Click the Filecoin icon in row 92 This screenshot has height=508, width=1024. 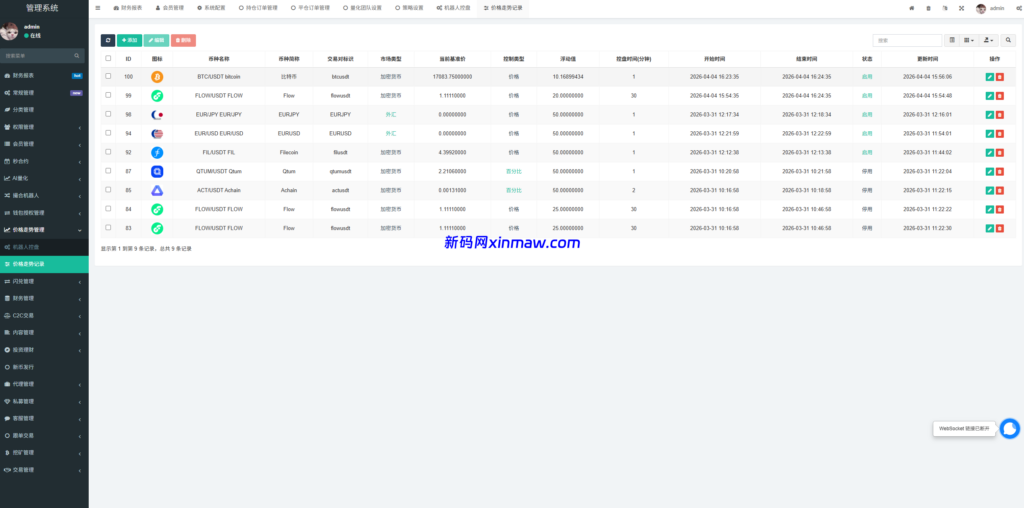coord(157,153)
